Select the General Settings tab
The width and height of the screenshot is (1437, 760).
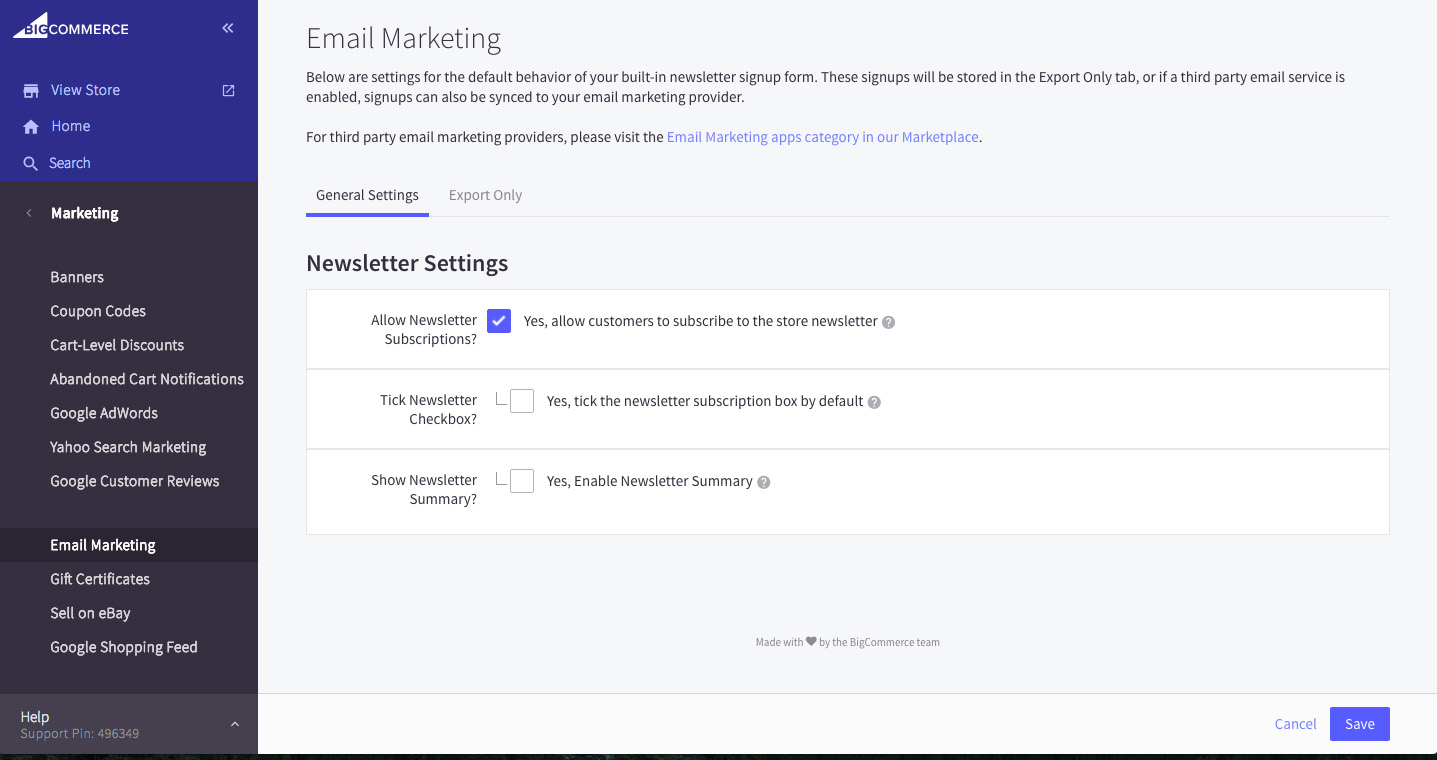[x=367, y=195]
